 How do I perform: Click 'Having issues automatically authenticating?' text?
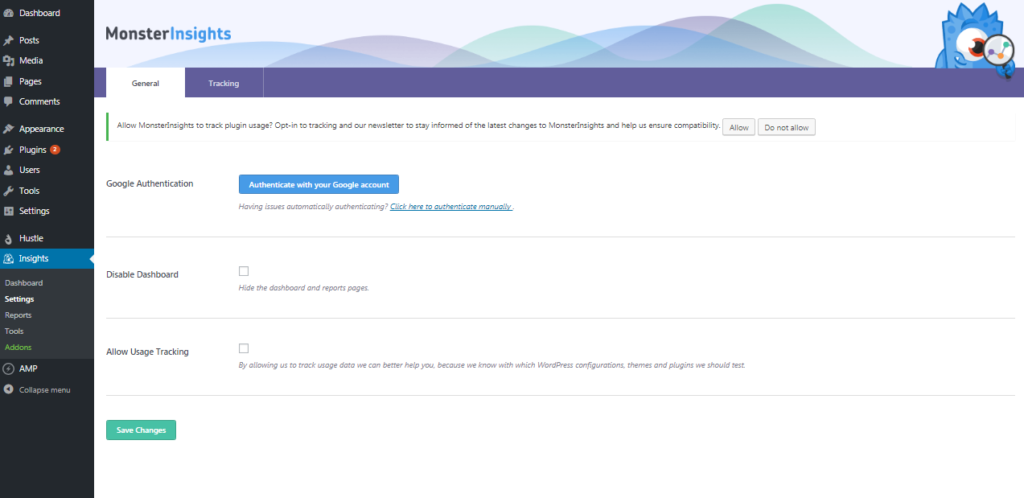tap(313, 206)
